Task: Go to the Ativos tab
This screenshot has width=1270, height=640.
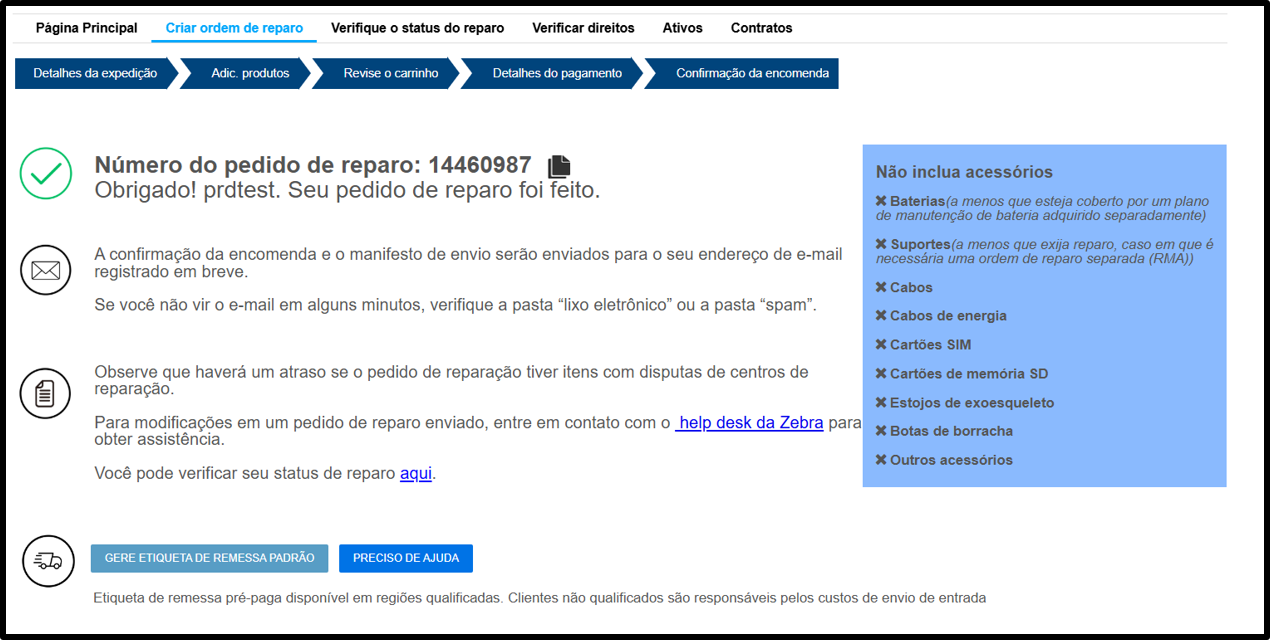Action: 683,28
